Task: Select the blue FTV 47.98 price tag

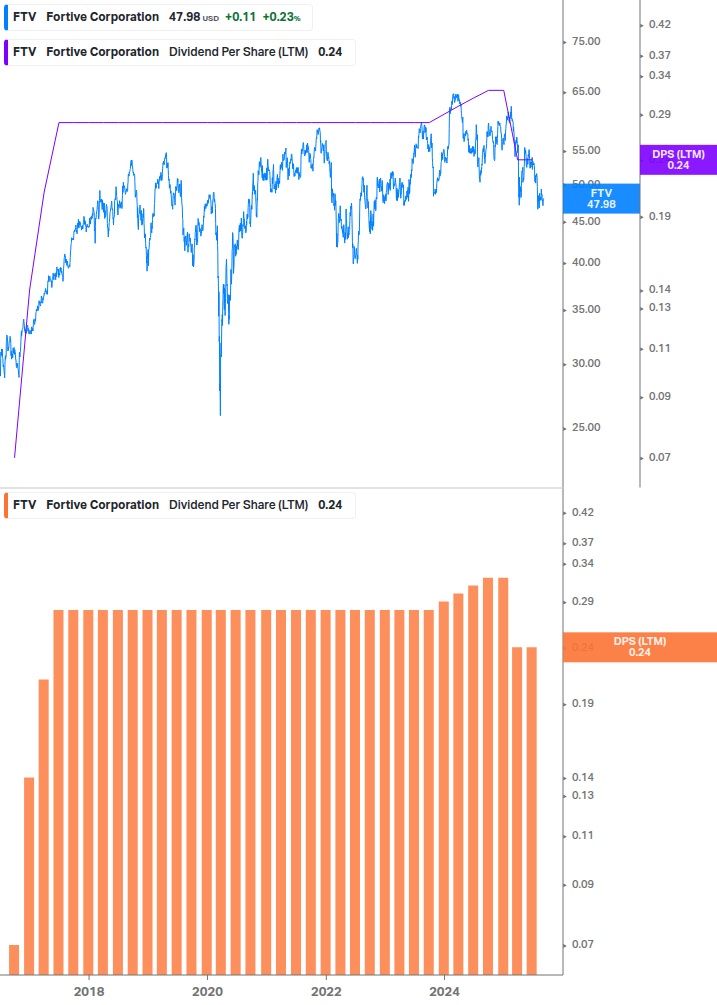Action: tap(601, 198)
